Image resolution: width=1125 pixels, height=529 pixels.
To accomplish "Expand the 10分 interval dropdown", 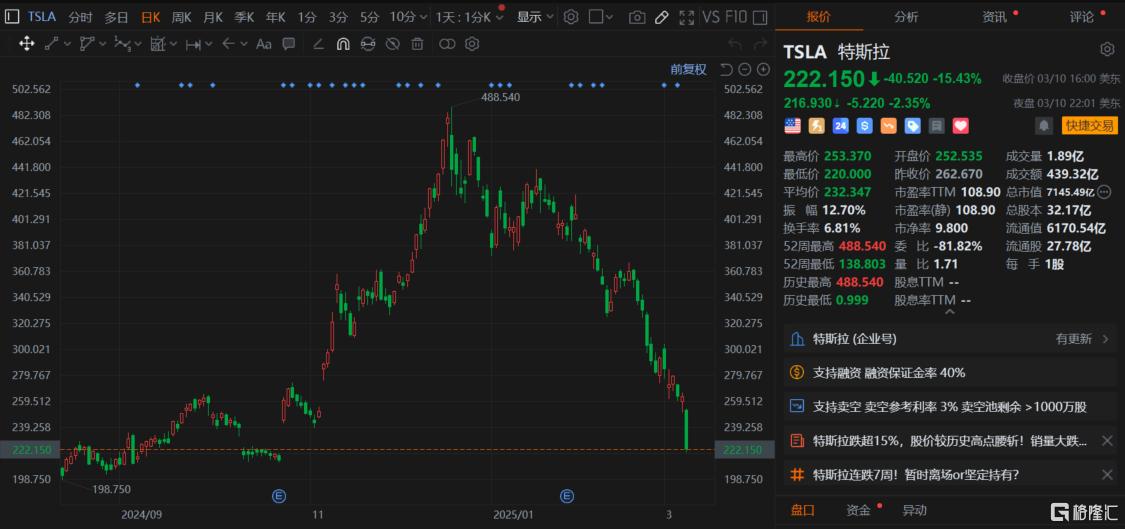I will coord(423,17).
